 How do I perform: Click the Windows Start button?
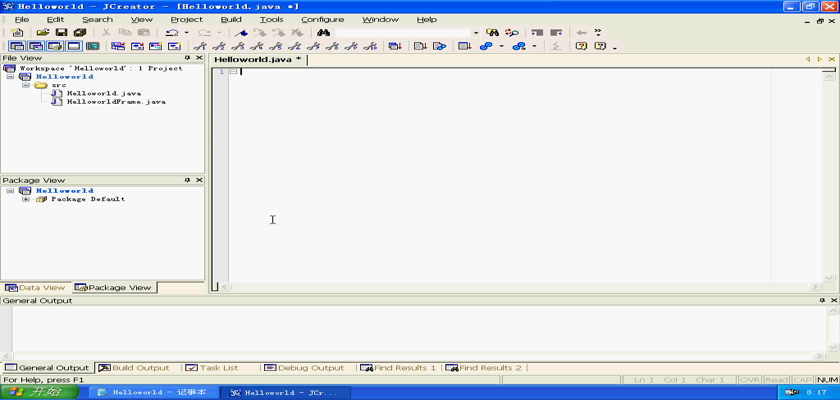39,393
